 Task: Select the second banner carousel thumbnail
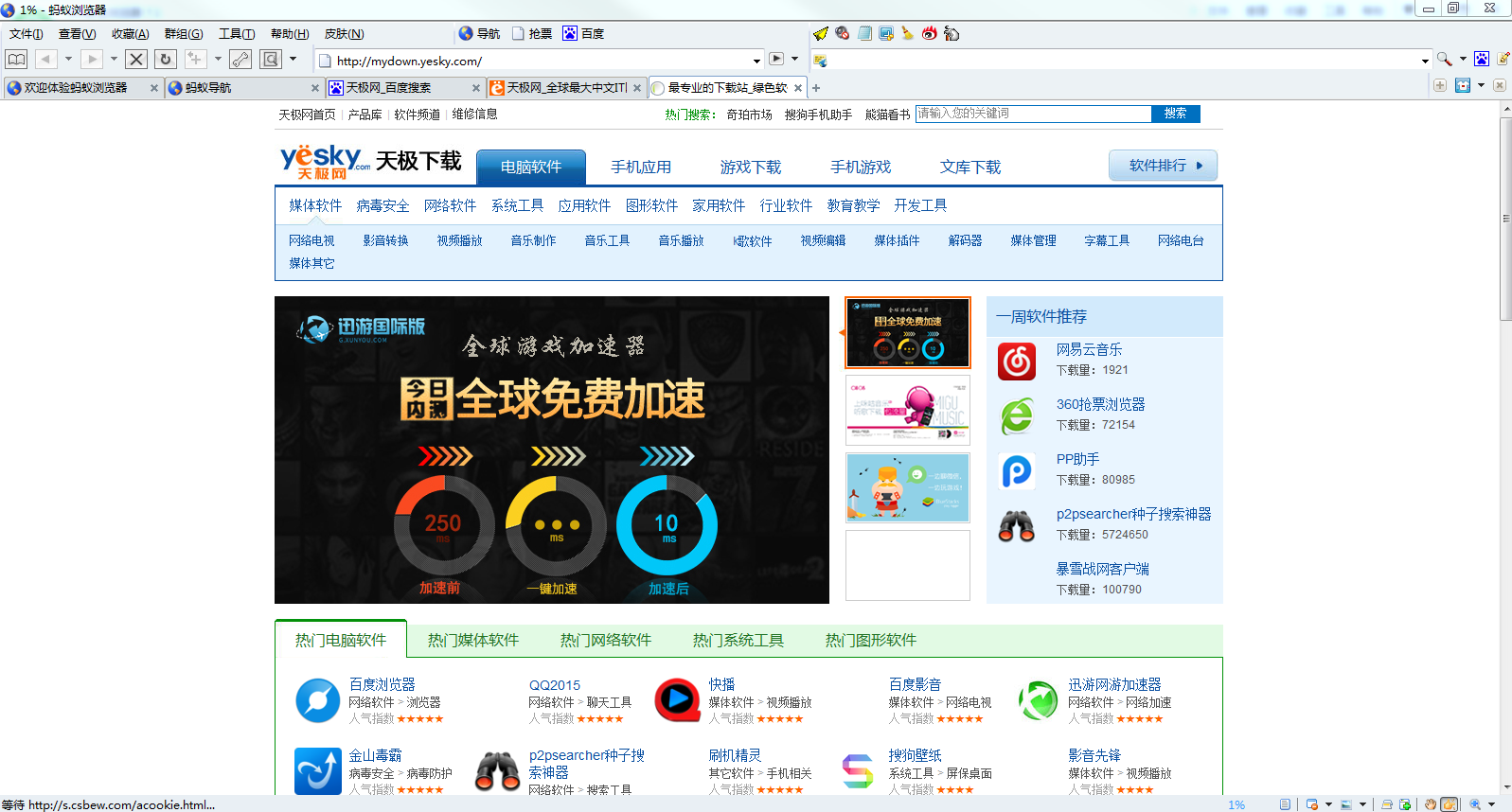coord(907,410)
